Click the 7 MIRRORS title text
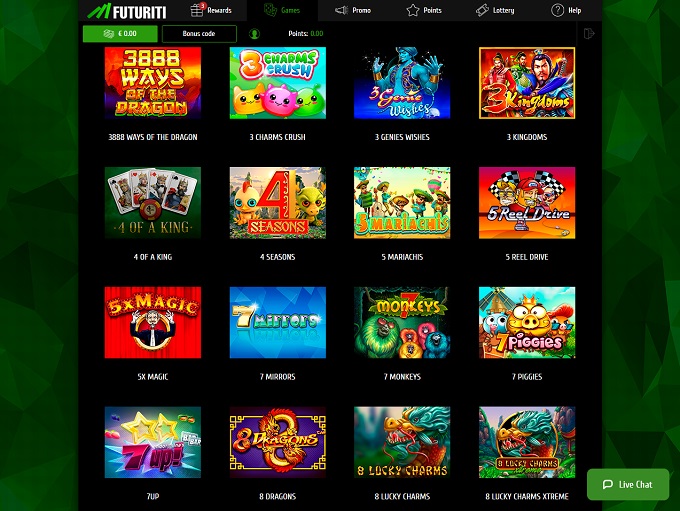The height and width of the screenshot is (511, 680). coord(278,377)
